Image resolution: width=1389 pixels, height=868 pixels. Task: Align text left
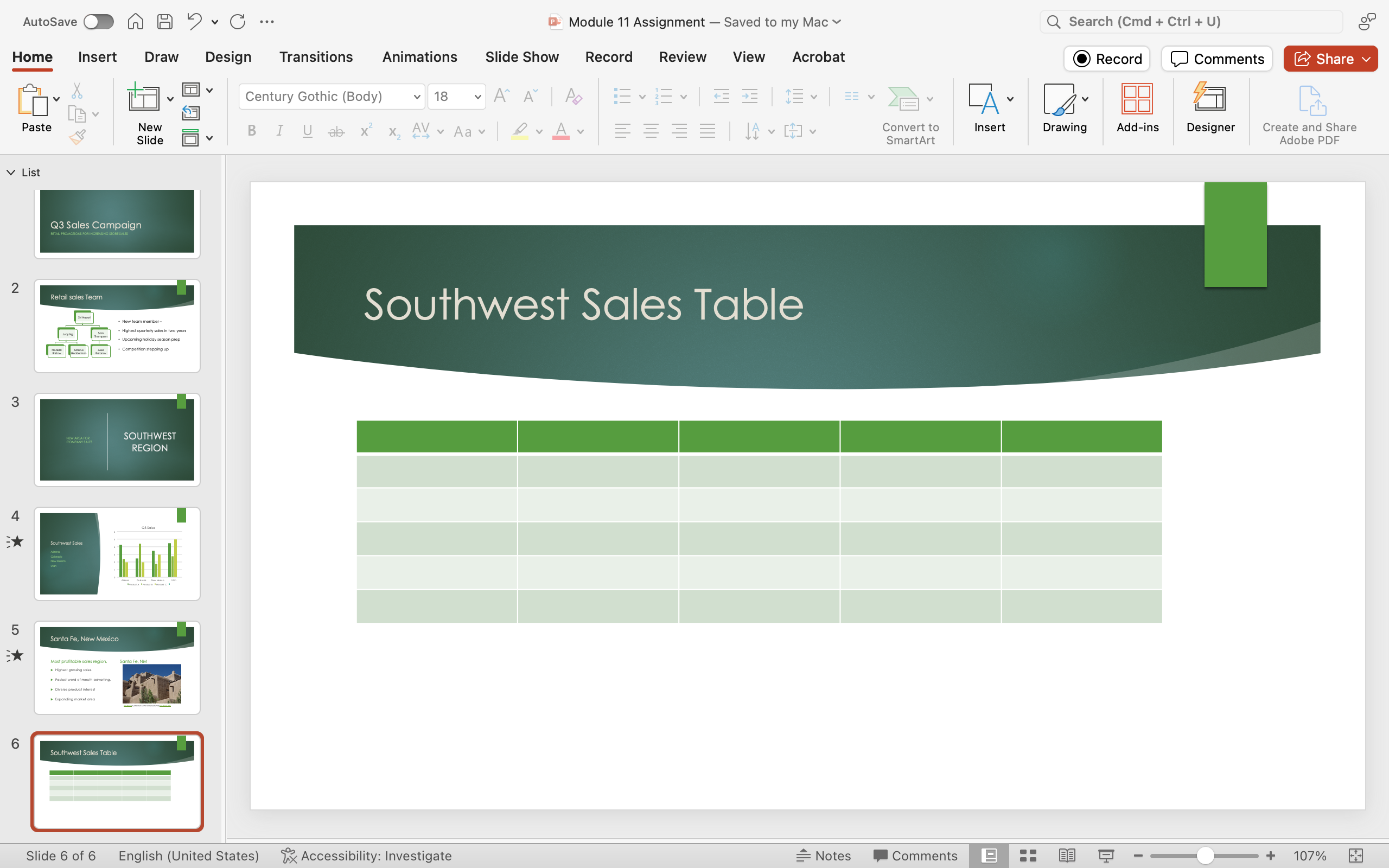coord(623,131)
